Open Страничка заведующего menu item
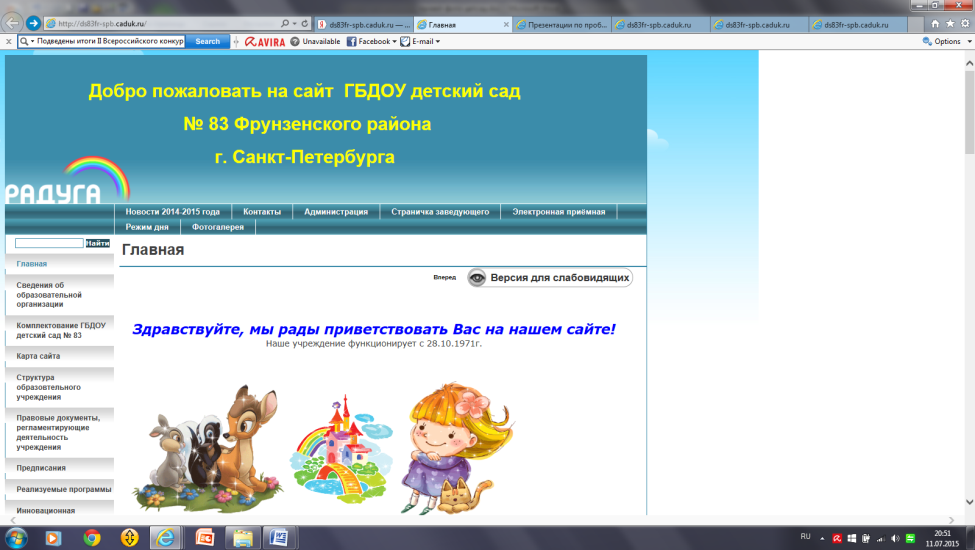Screen dimensions: 975x550 click(x=440, y=212)
